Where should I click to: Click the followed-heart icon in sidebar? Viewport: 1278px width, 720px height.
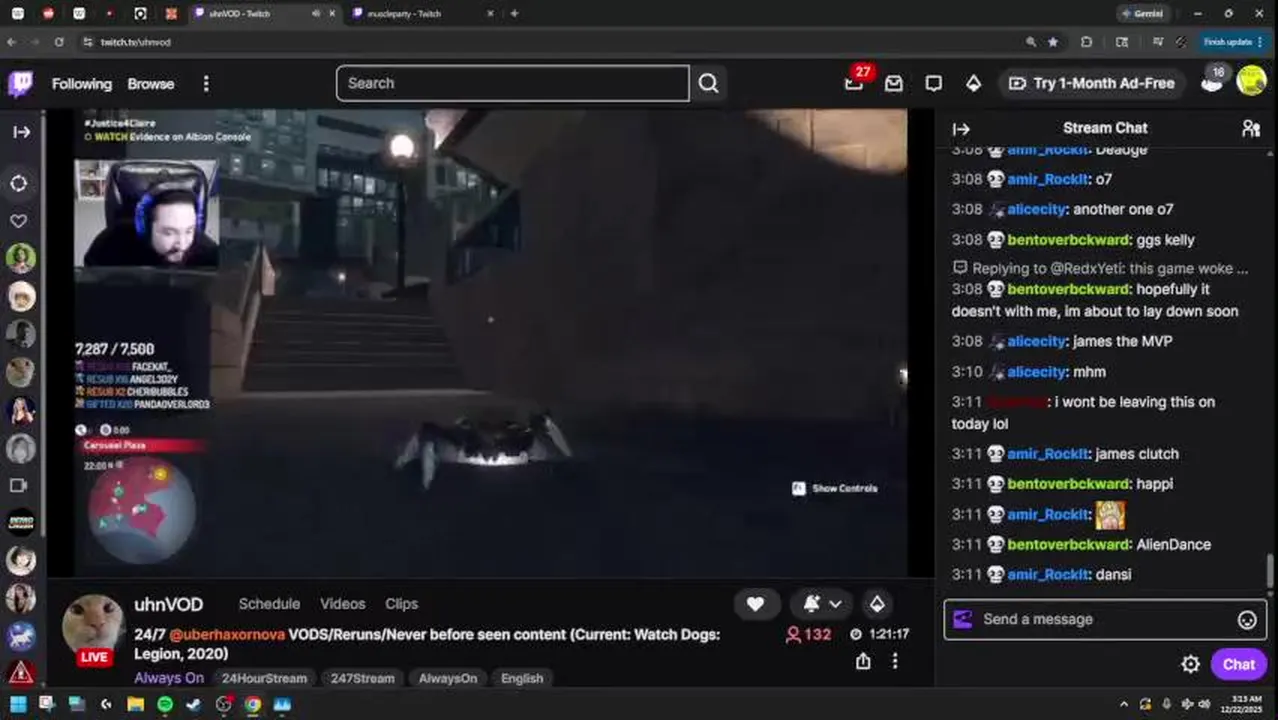(19, 221)
